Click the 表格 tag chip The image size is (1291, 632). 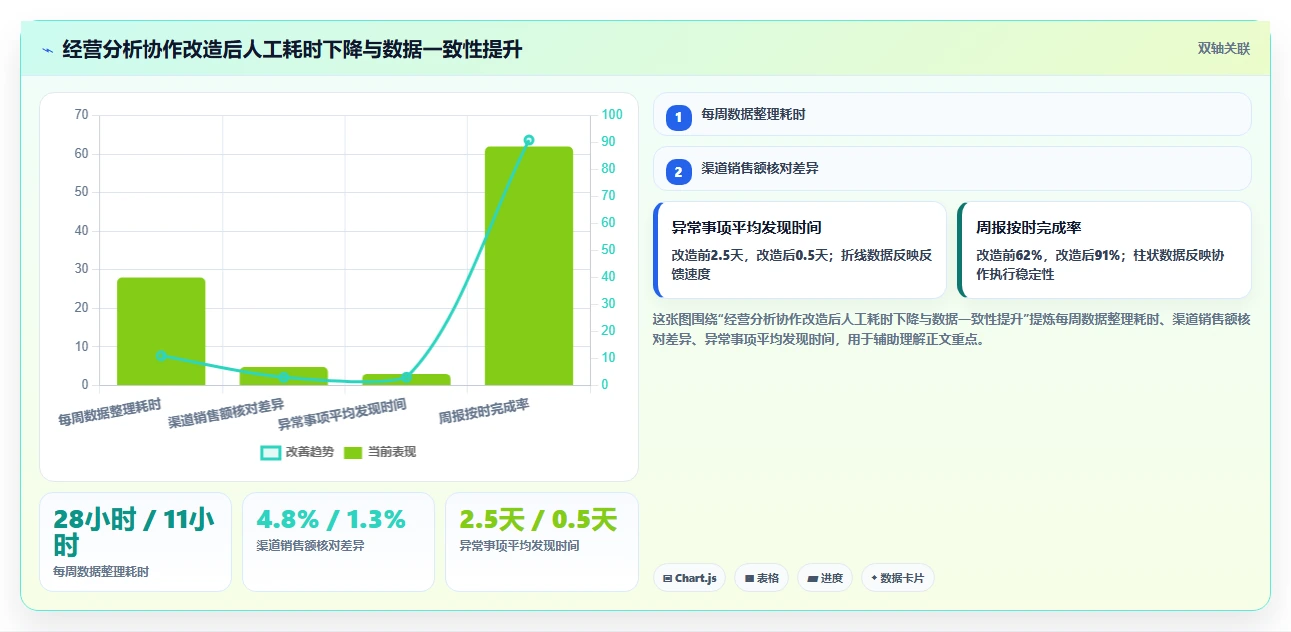[761, 578]
